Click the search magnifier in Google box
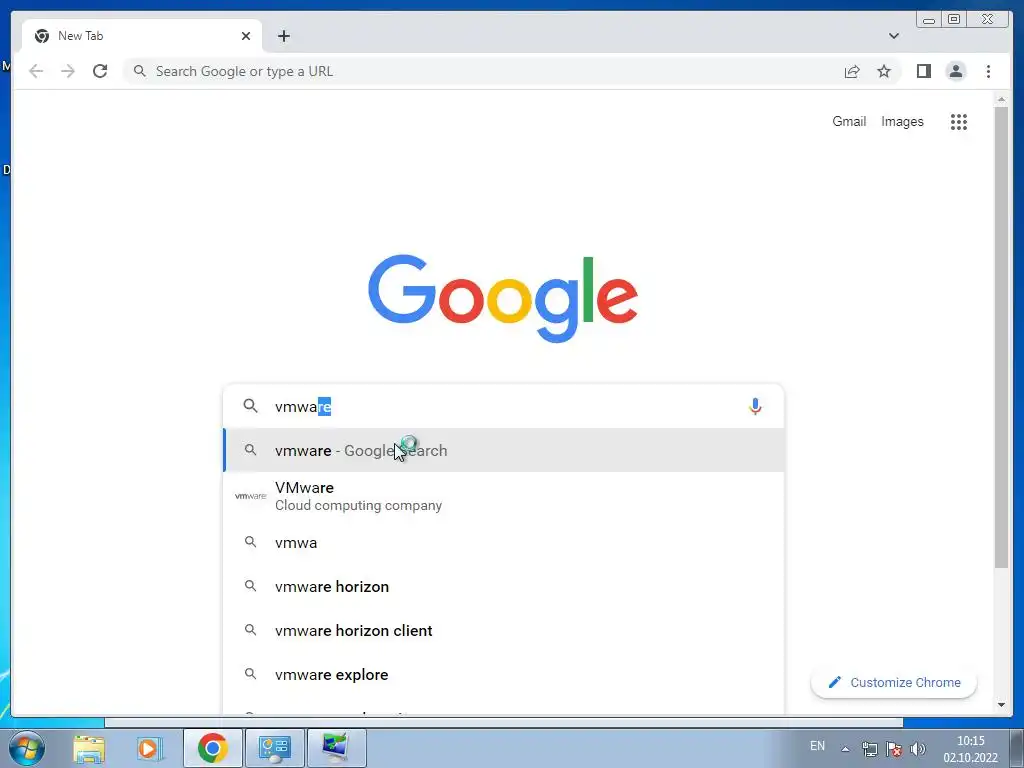1024x768 pixels. (250, 406)
